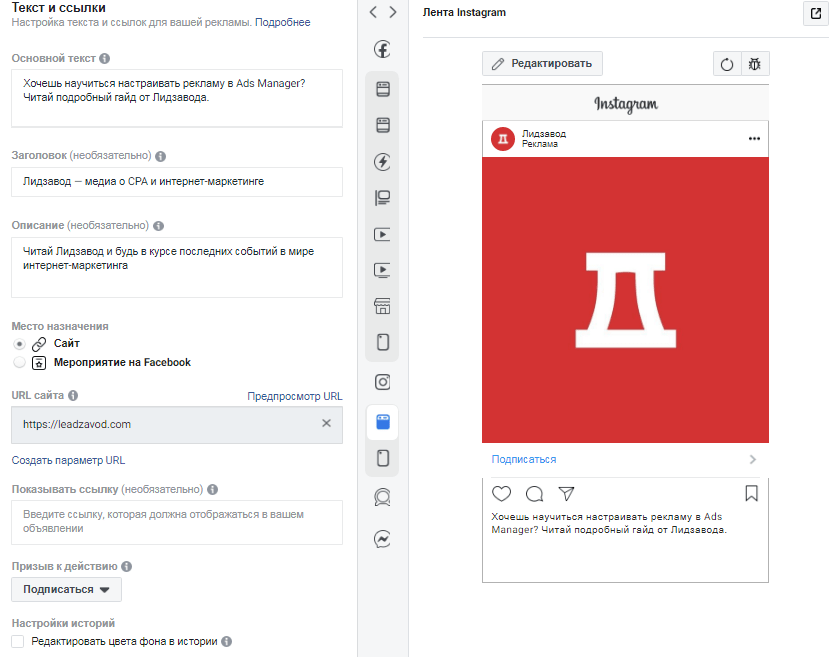Select the Marketplace storefront icon
Screen dimensions: 838x657
(x=382, y=306)
